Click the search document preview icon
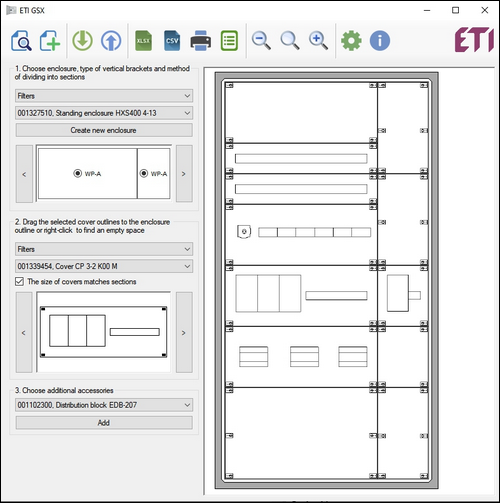 point(21,41)
